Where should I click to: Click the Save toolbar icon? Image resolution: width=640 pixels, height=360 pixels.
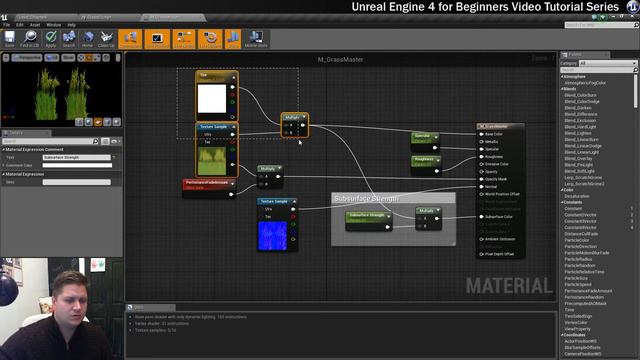9,39
